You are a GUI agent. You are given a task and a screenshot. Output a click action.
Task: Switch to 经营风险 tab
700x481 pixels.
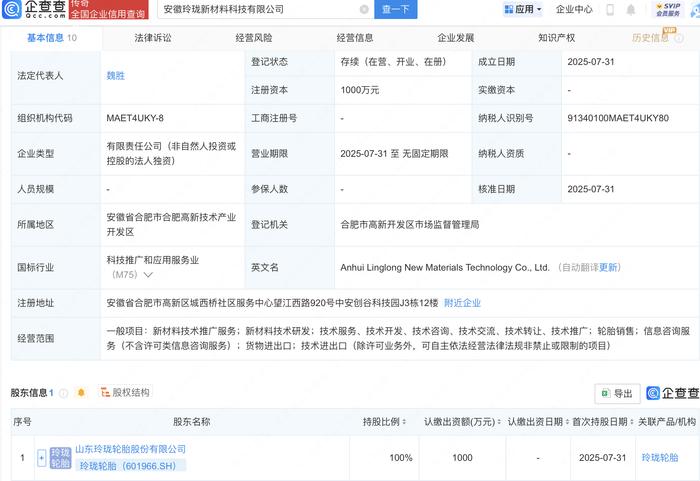pos(254,38)
